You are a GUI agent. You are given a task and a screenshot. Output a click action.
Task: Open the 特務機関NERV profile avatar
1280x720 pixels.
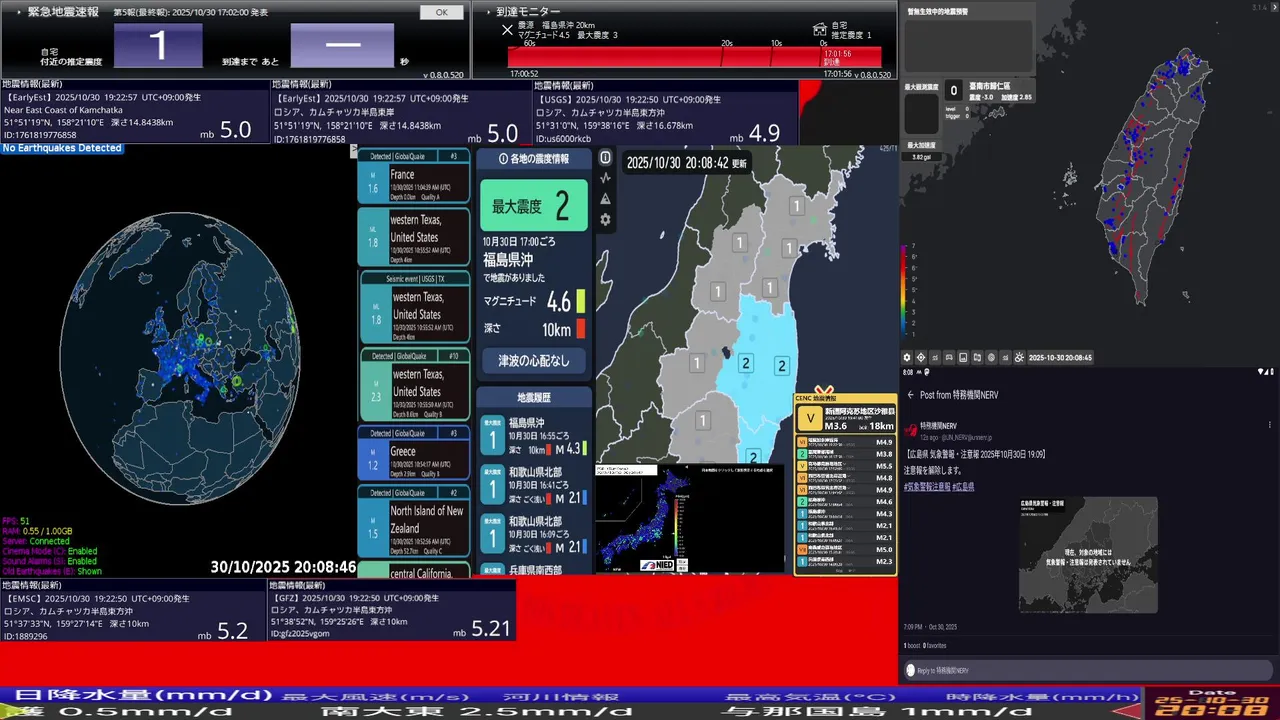(911, 430)
